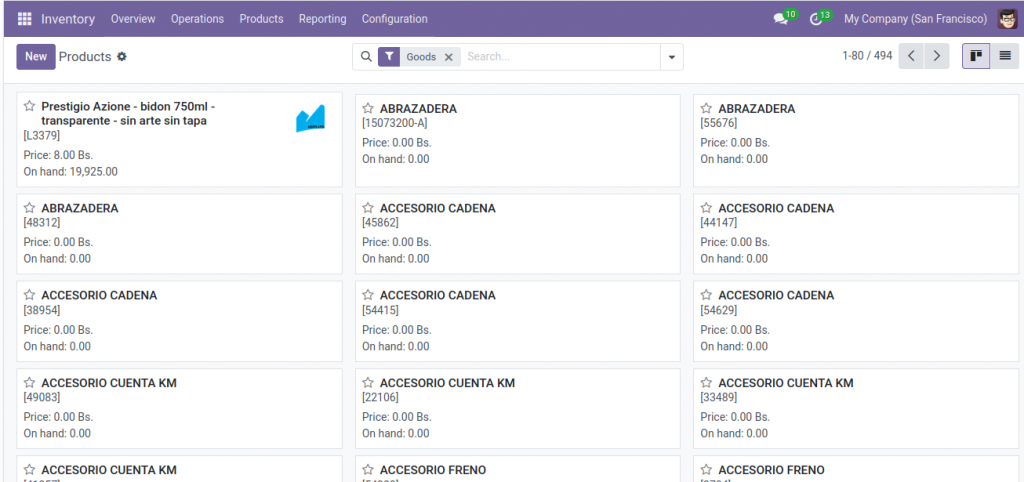Open the Reporting menu
Viewport: 1024px width, 482px height.
coord(322,19)
